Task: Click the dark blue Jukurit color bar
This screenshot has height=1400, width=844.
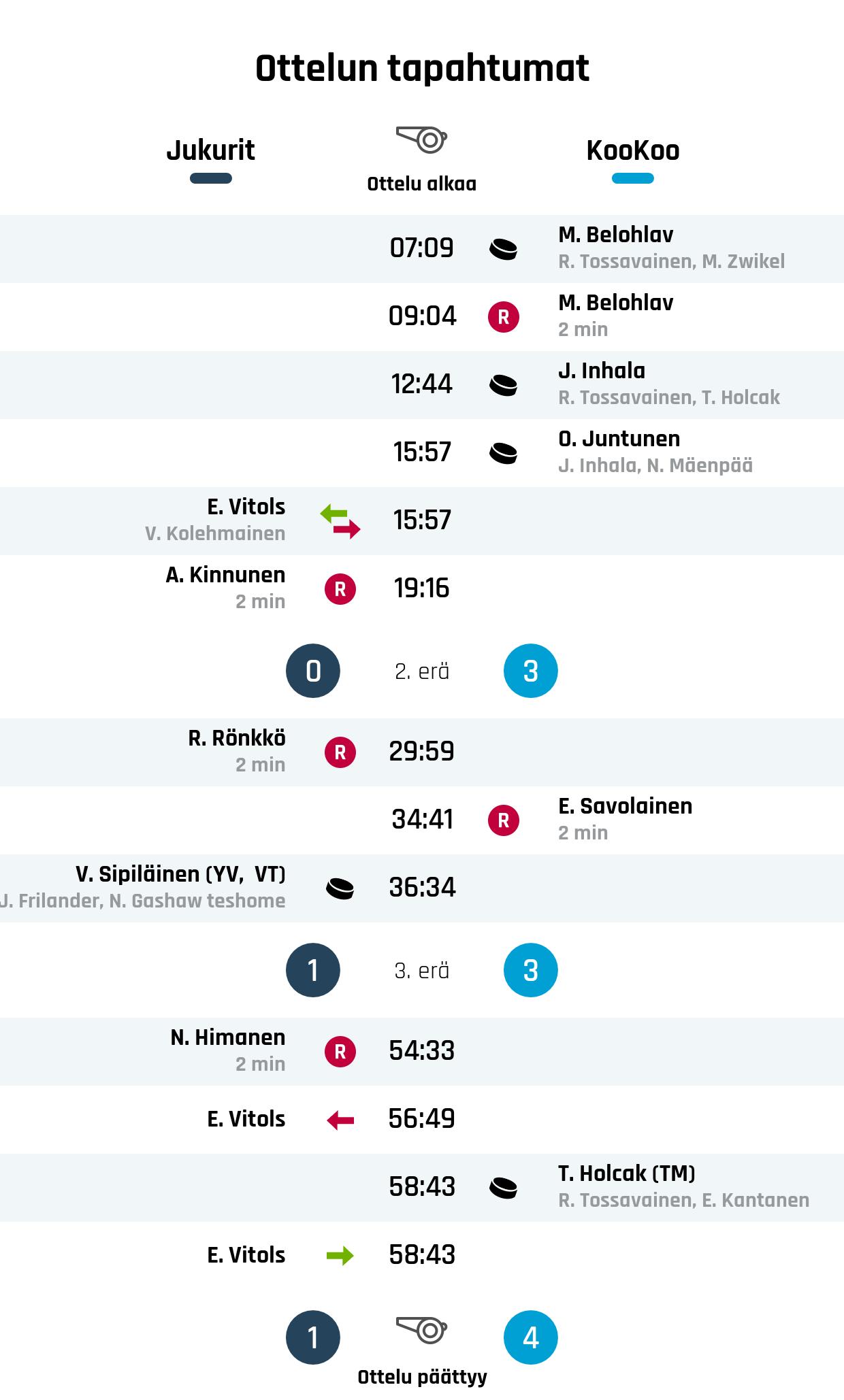Action: point(211,179)
